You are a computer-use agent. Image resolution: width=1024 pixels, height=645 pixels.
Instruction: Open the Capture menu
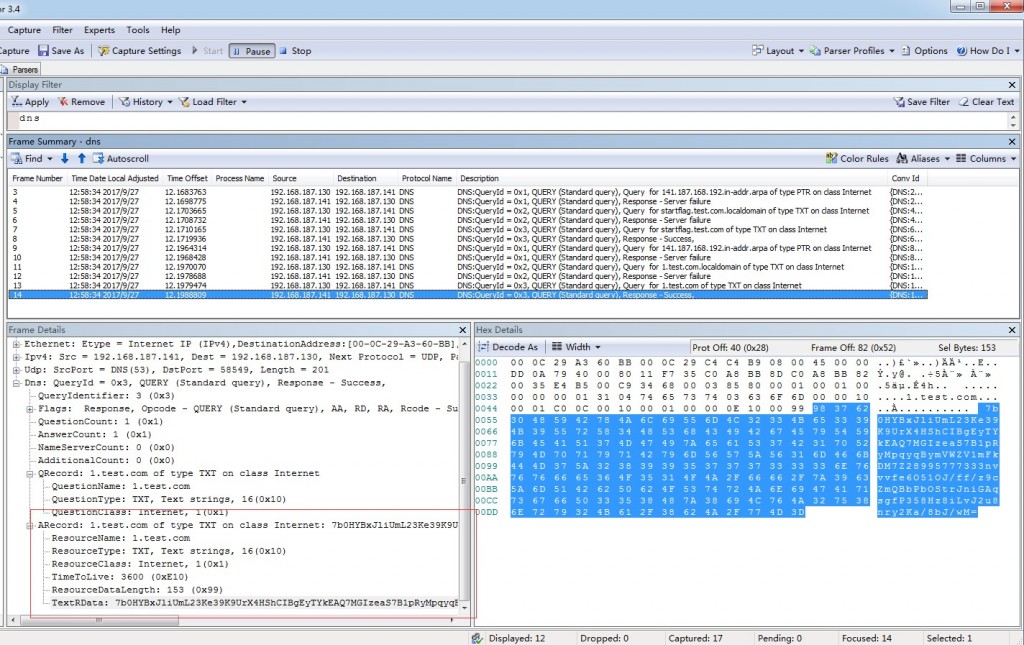click(x=24, y=30)
